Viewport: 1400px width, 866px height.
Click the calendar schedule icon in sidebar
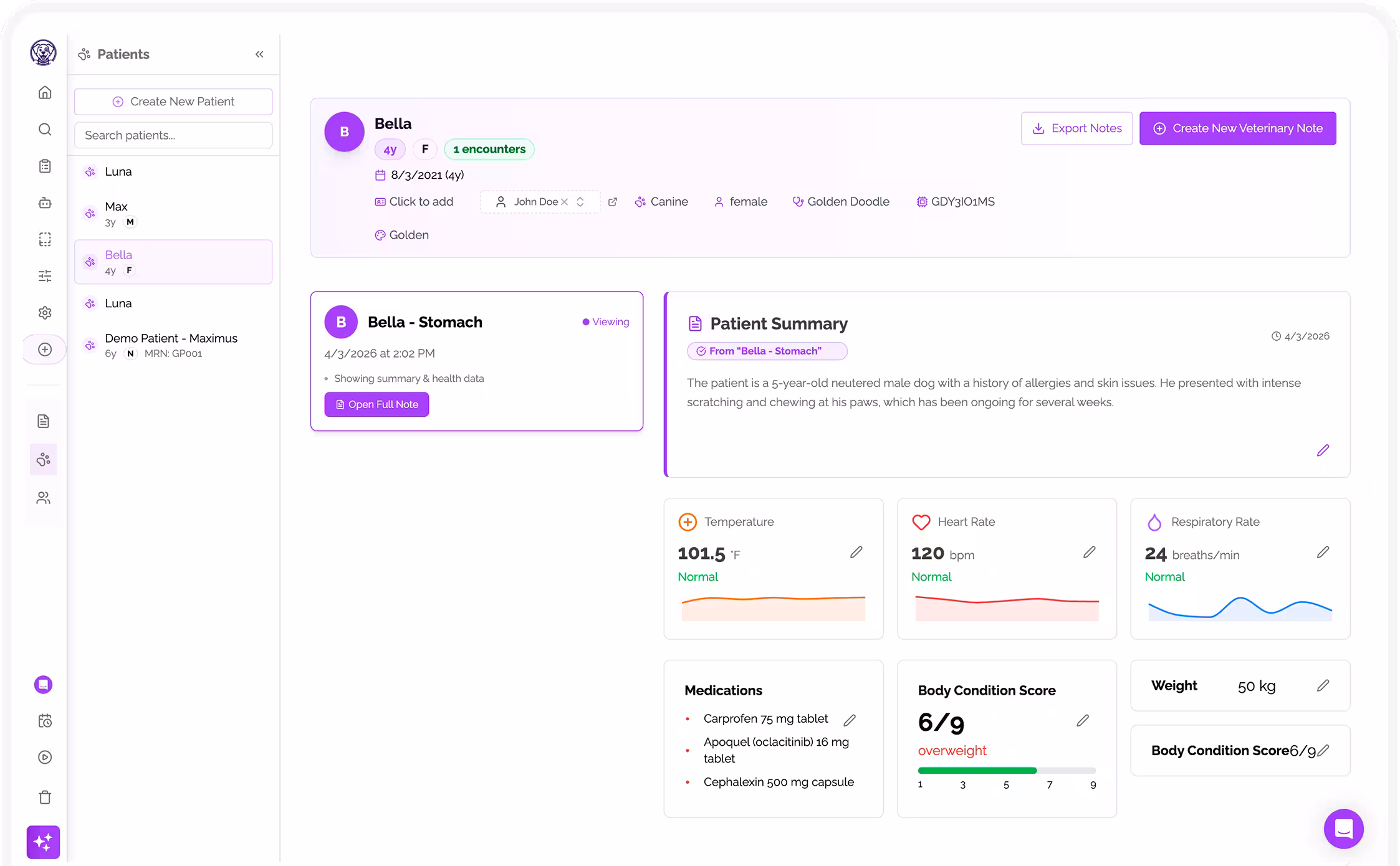pos(44,721)
